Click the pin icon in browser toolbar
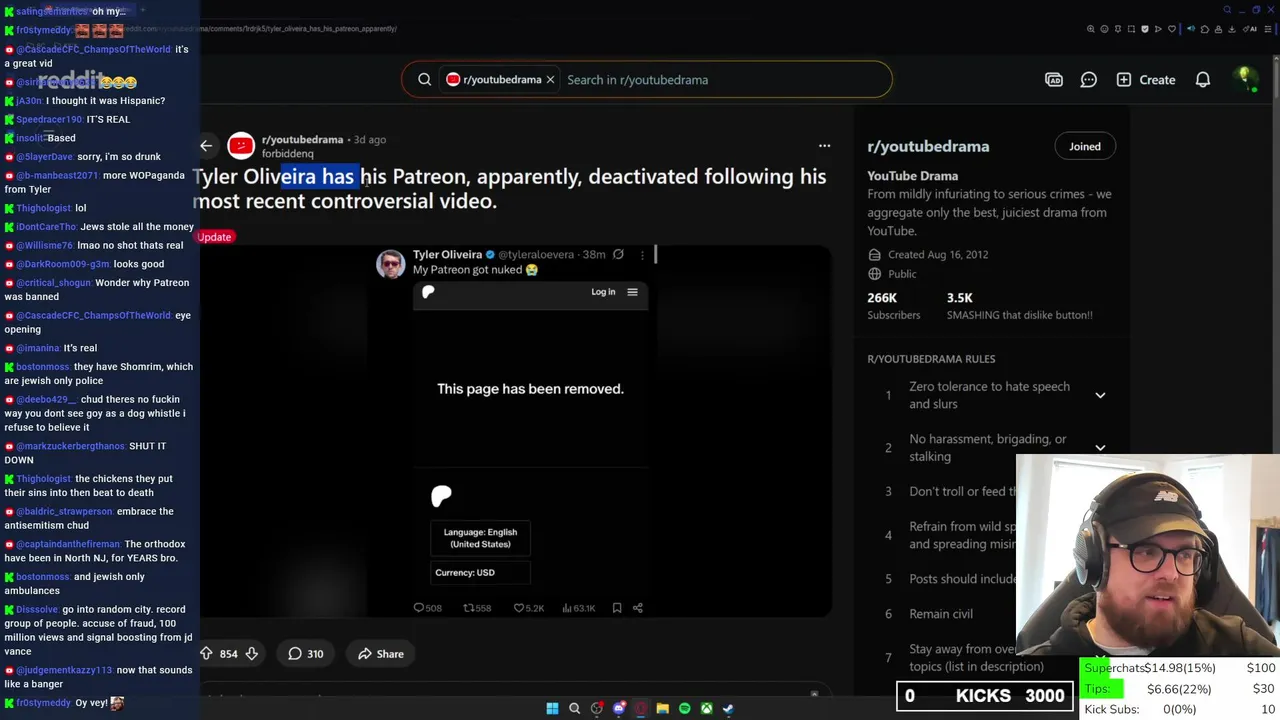This screenshot has width=1280, height=720. click(x=1118, y=29)
